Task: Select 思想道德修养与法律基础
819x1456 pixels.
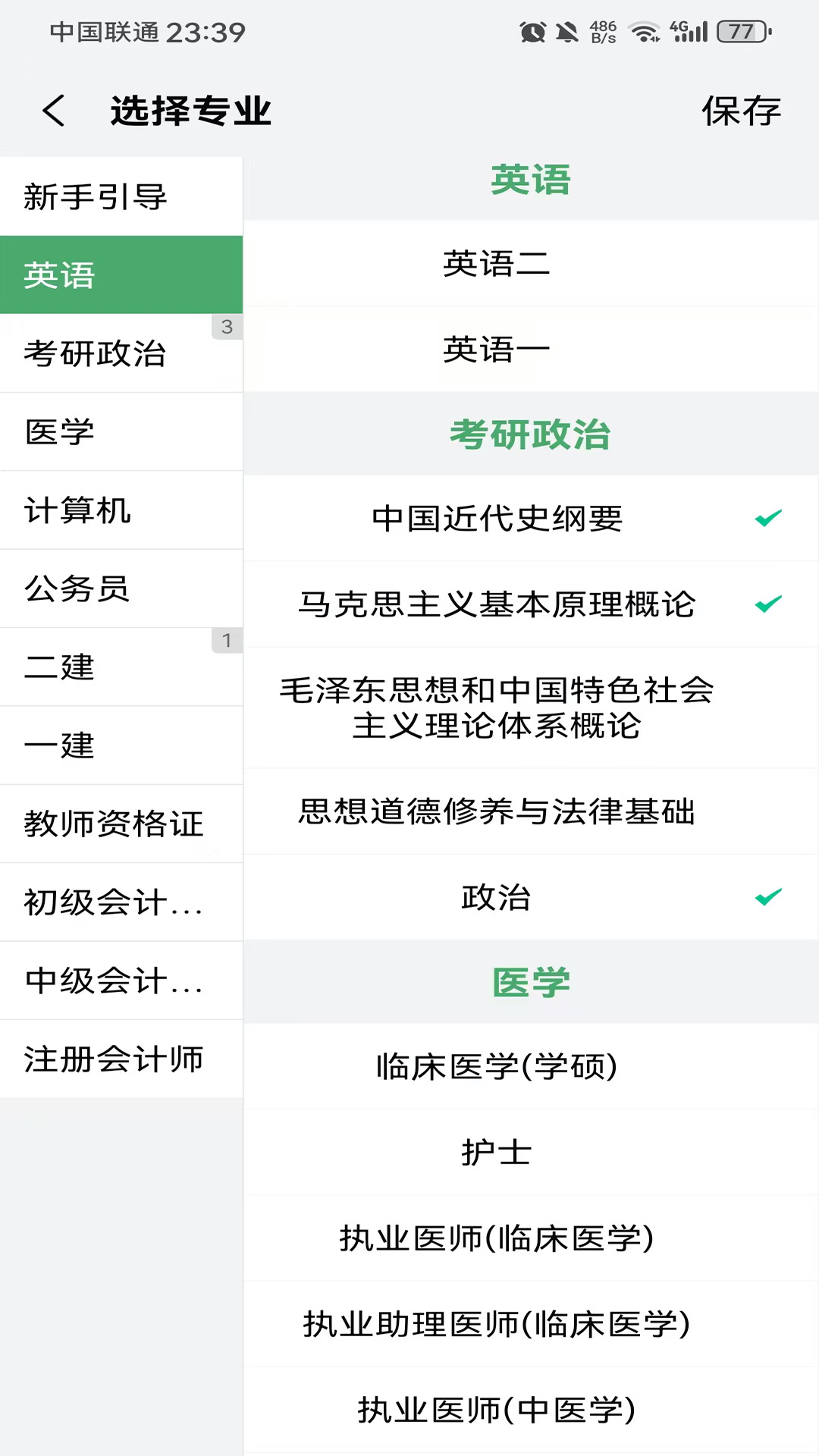Action: (497, 811)
